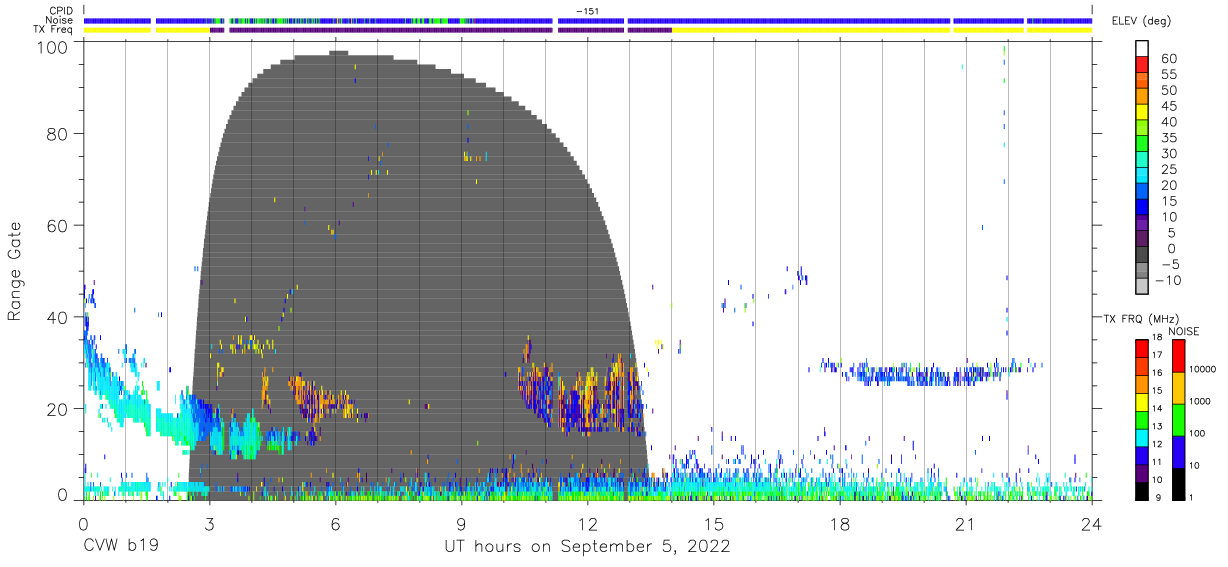1228x567 pixels.
Task: Pick the yellow 1000–10000 NOISE scale segment
Action: [x=1179, y=387]
